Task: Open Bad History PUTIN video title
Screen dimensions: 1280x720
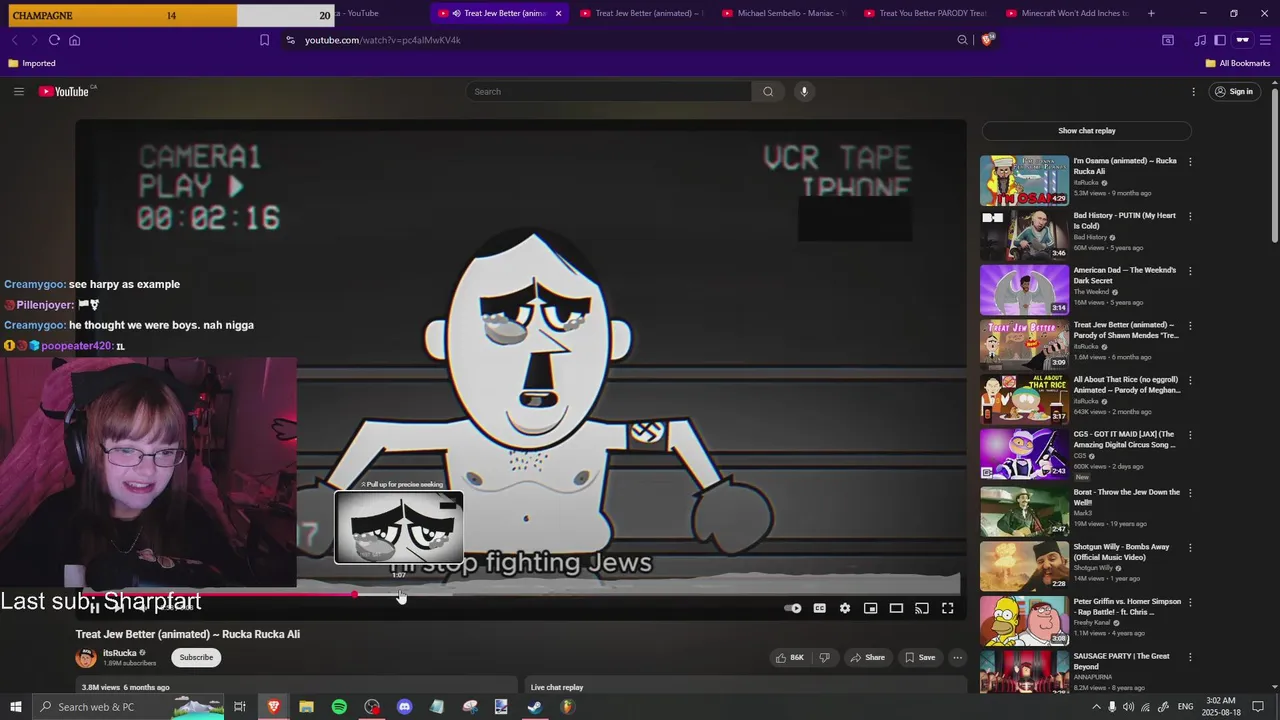Action: pyautogui.click(x=1124, y=221)
